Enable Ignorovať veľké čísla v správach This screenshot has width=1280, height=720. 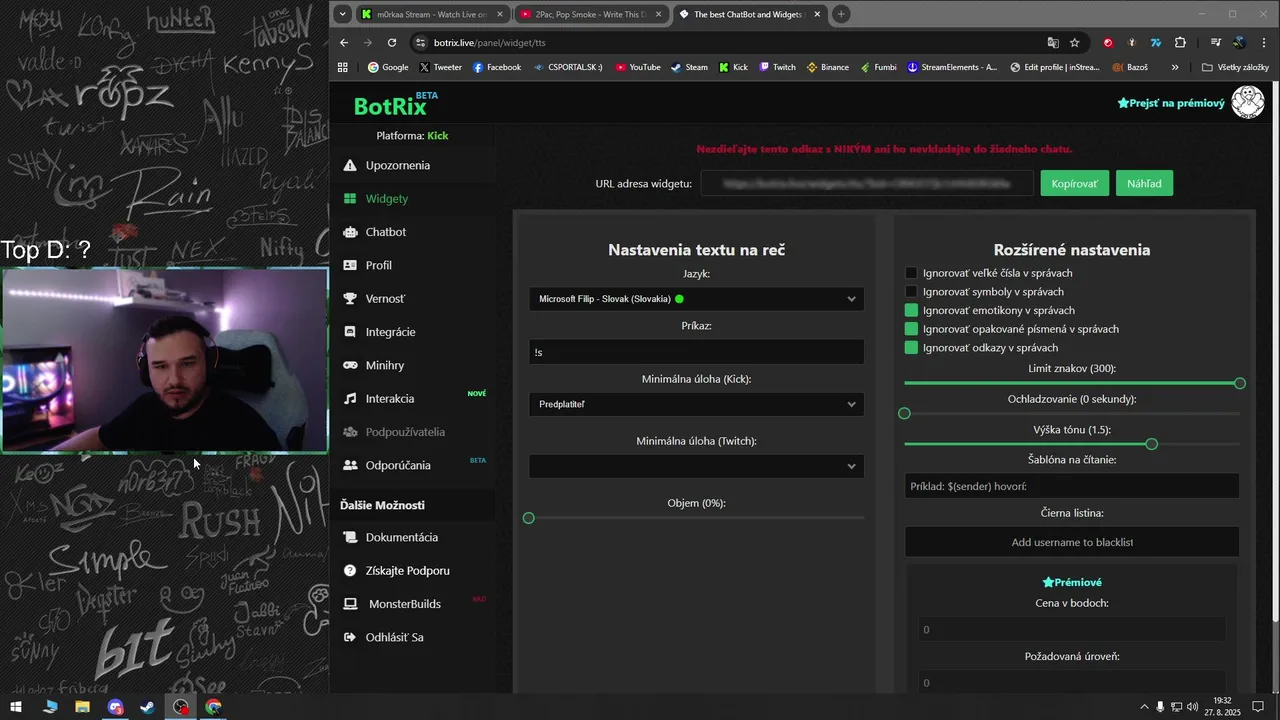pos(911,273)
